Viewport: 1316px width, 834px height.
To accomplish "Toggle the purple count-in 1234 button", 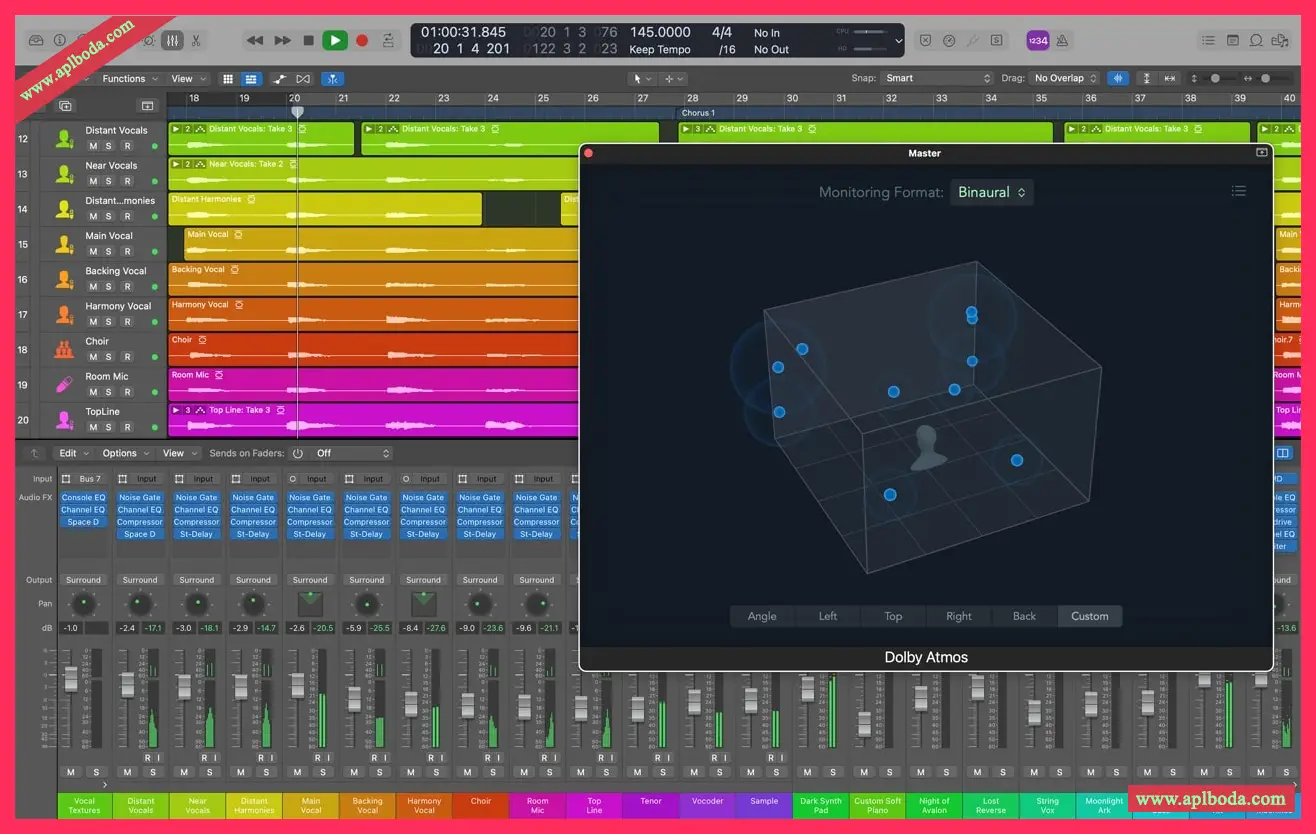I will pyautogui.click(x=1037, y=41).
